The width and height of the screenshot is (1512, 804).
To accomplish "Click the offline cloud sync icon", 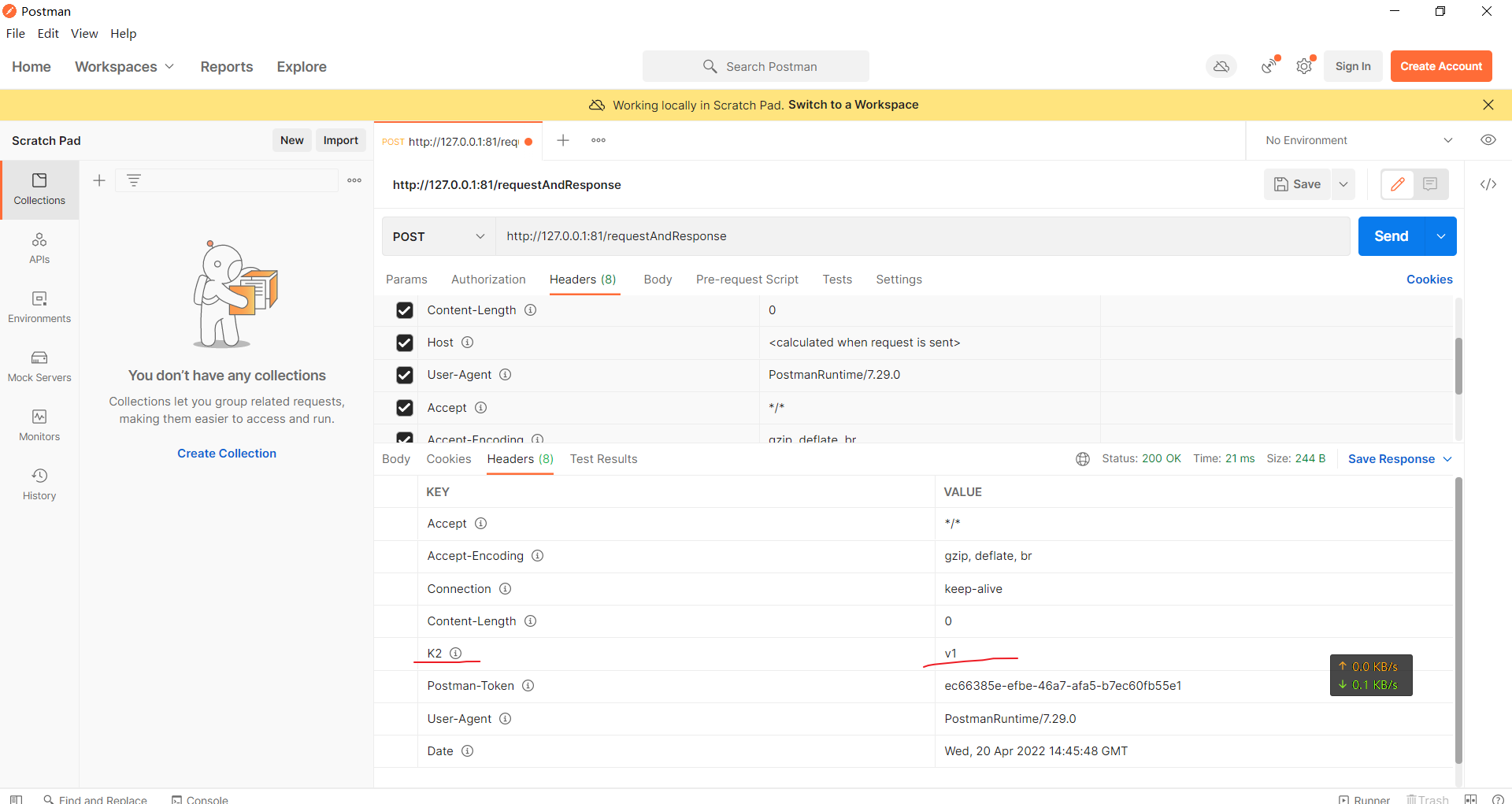I will tap(1221, 66).
